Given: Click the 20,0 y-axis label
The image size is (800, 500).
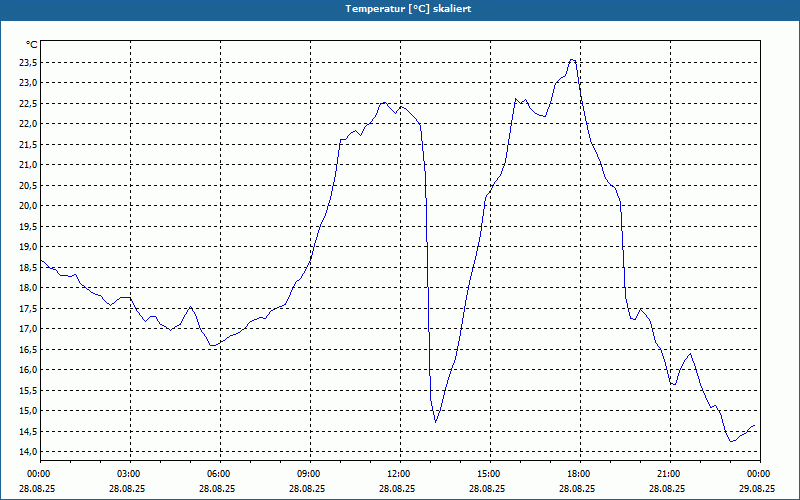Looking at the screenshot, I should 29,206.
